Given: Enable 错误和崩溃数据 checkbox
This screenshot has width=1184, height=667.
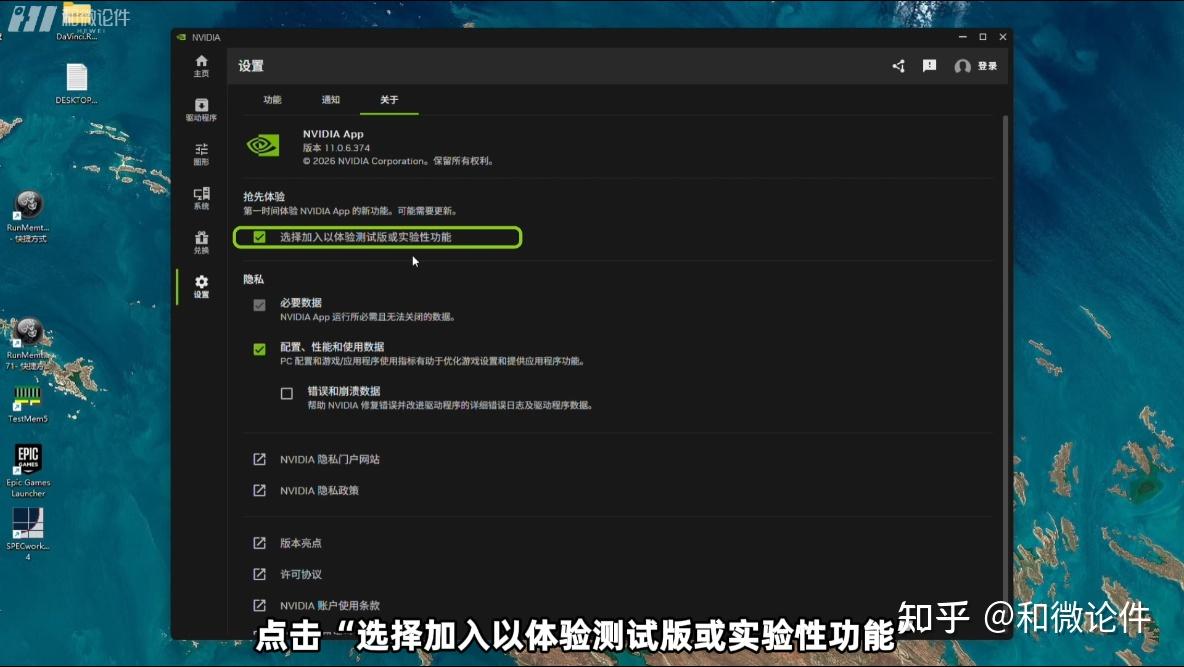Looking at the screenshot, I should point(287,394).
